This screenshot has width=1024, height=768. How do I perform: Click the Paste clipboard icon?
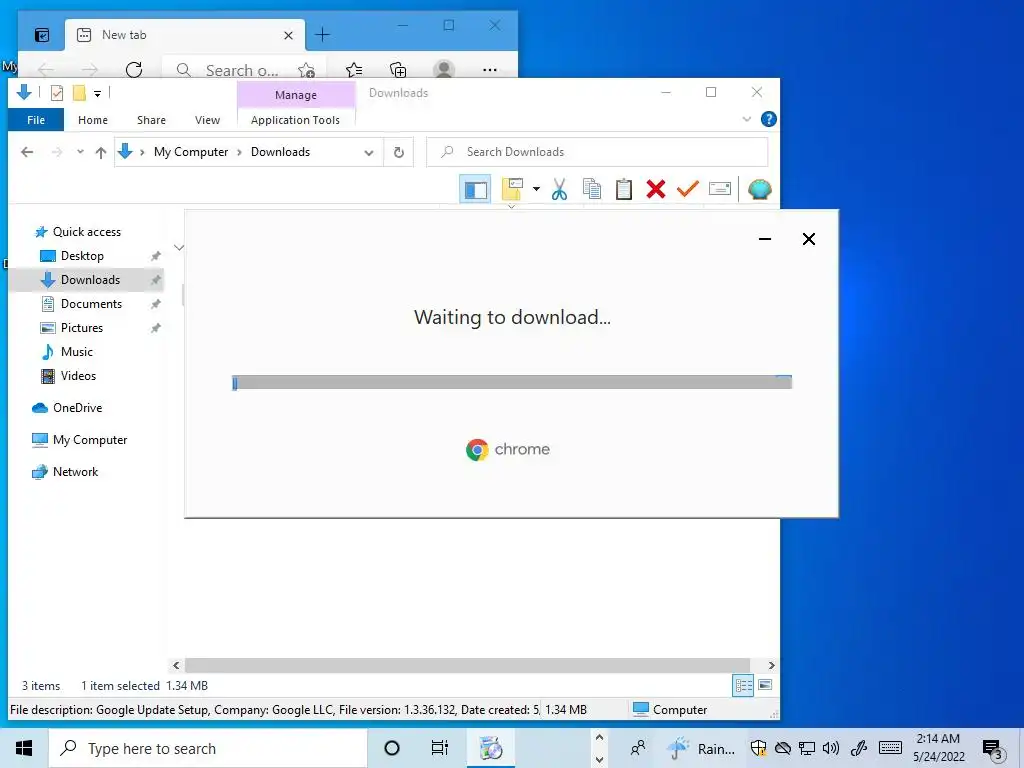[624, 189]
